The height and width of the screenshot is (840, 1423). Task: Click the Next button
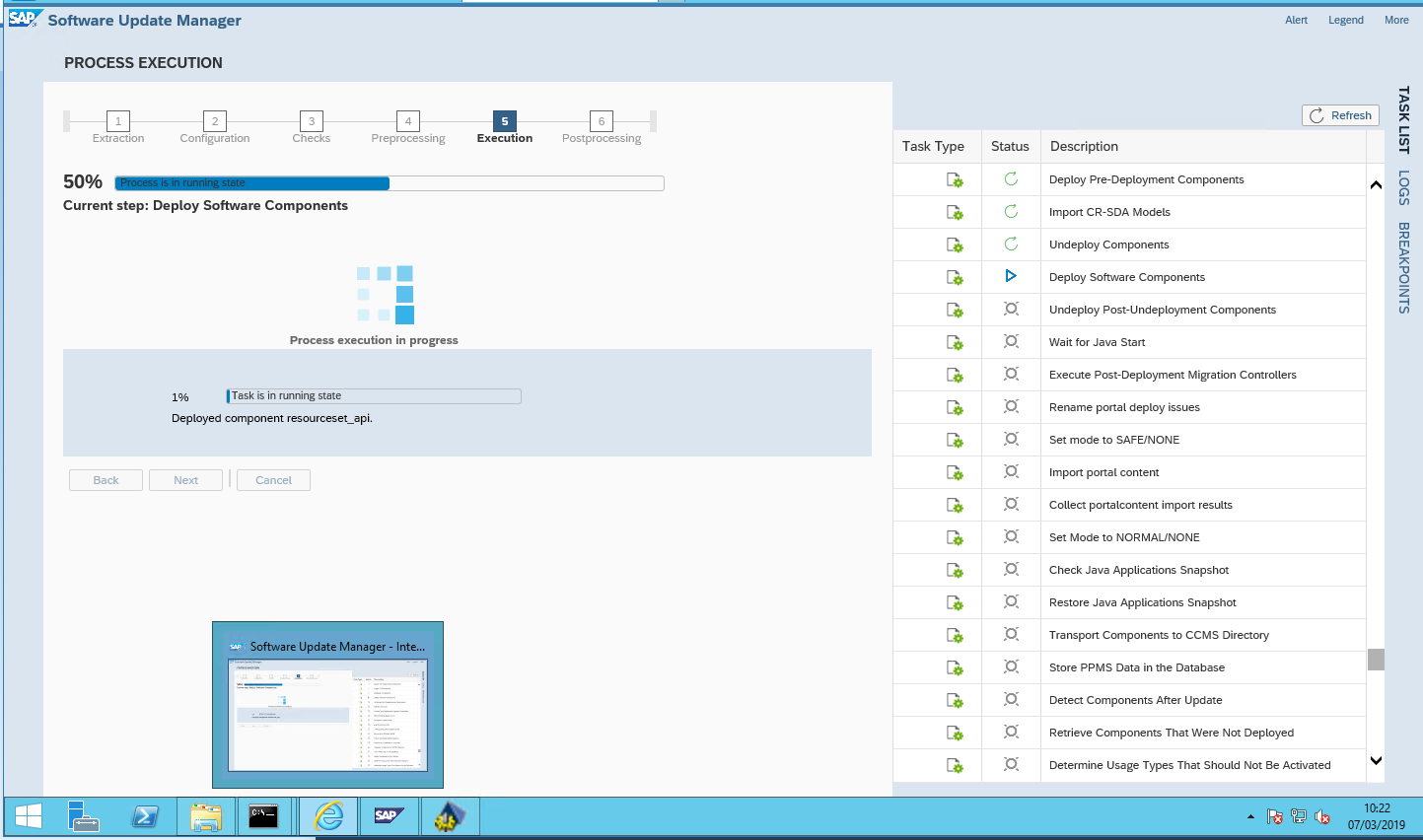185,480
